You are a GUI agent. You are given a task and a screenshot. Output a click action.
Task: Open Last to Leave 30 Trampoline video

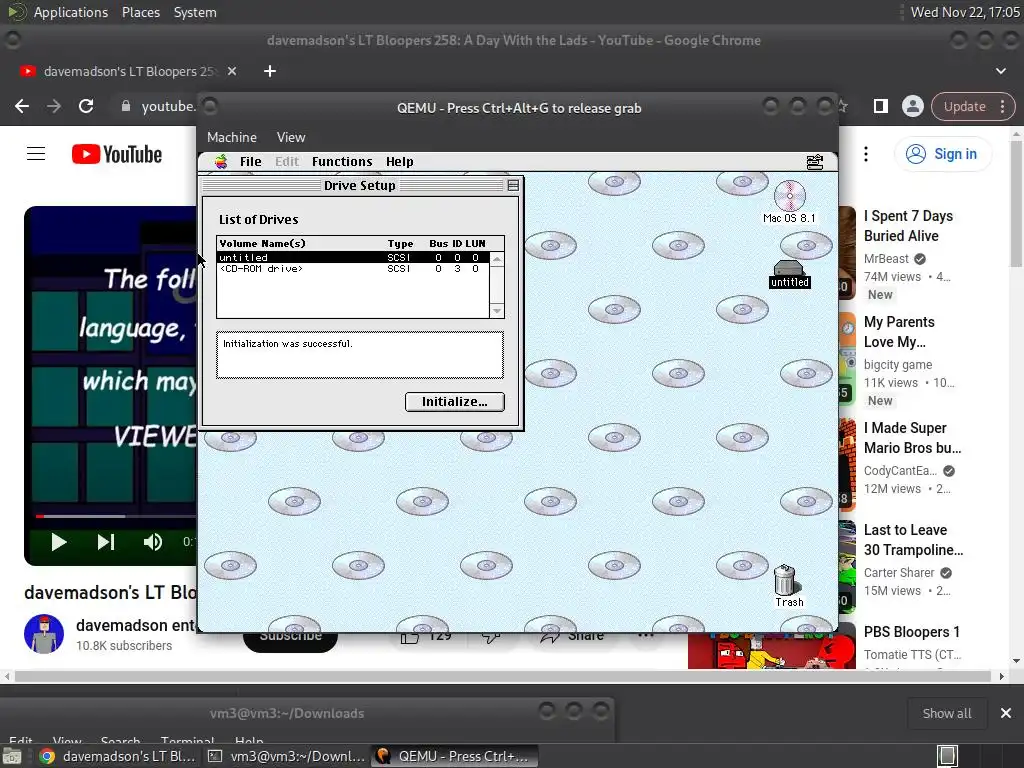click(914, 539)
